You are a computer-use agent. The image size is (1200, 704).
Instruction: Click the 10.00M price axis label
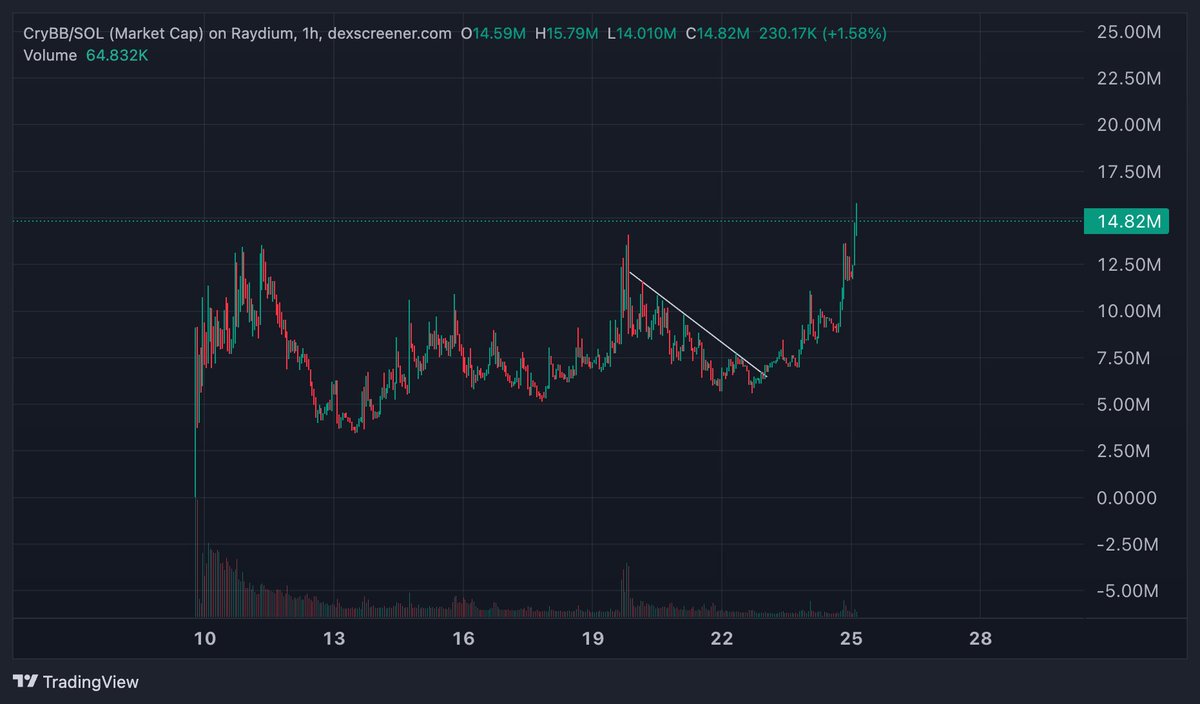1128,311
